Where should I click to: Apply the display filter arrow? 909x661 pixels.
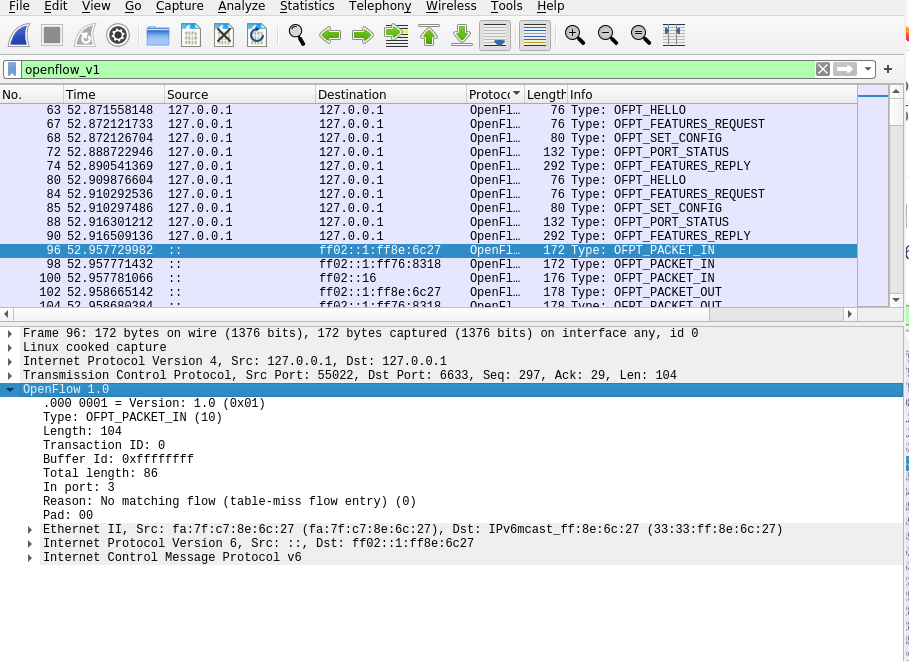tap(845, 70)
